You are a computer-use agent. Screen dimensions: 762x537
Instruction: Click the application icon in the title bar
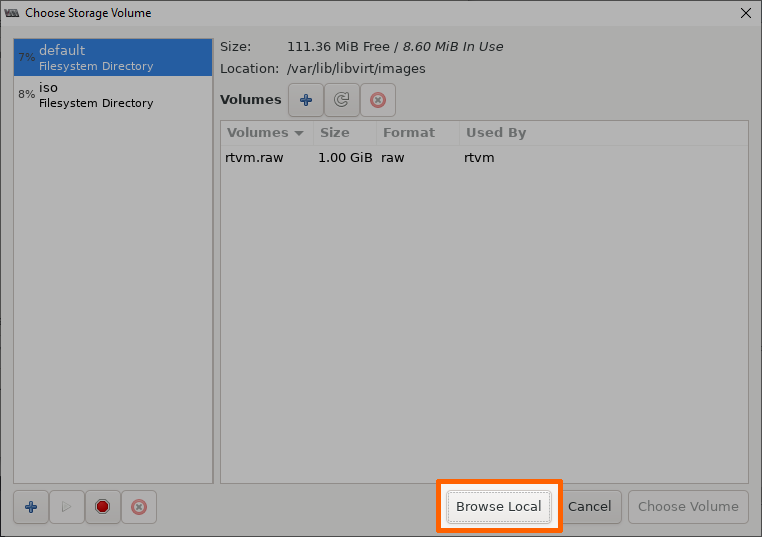[x=11, y=13]
